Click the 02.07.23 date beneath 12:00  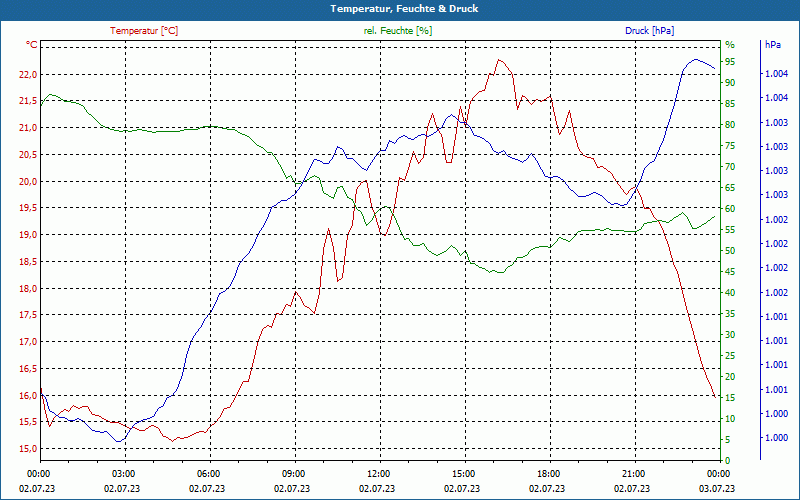[x=377, y=489]
